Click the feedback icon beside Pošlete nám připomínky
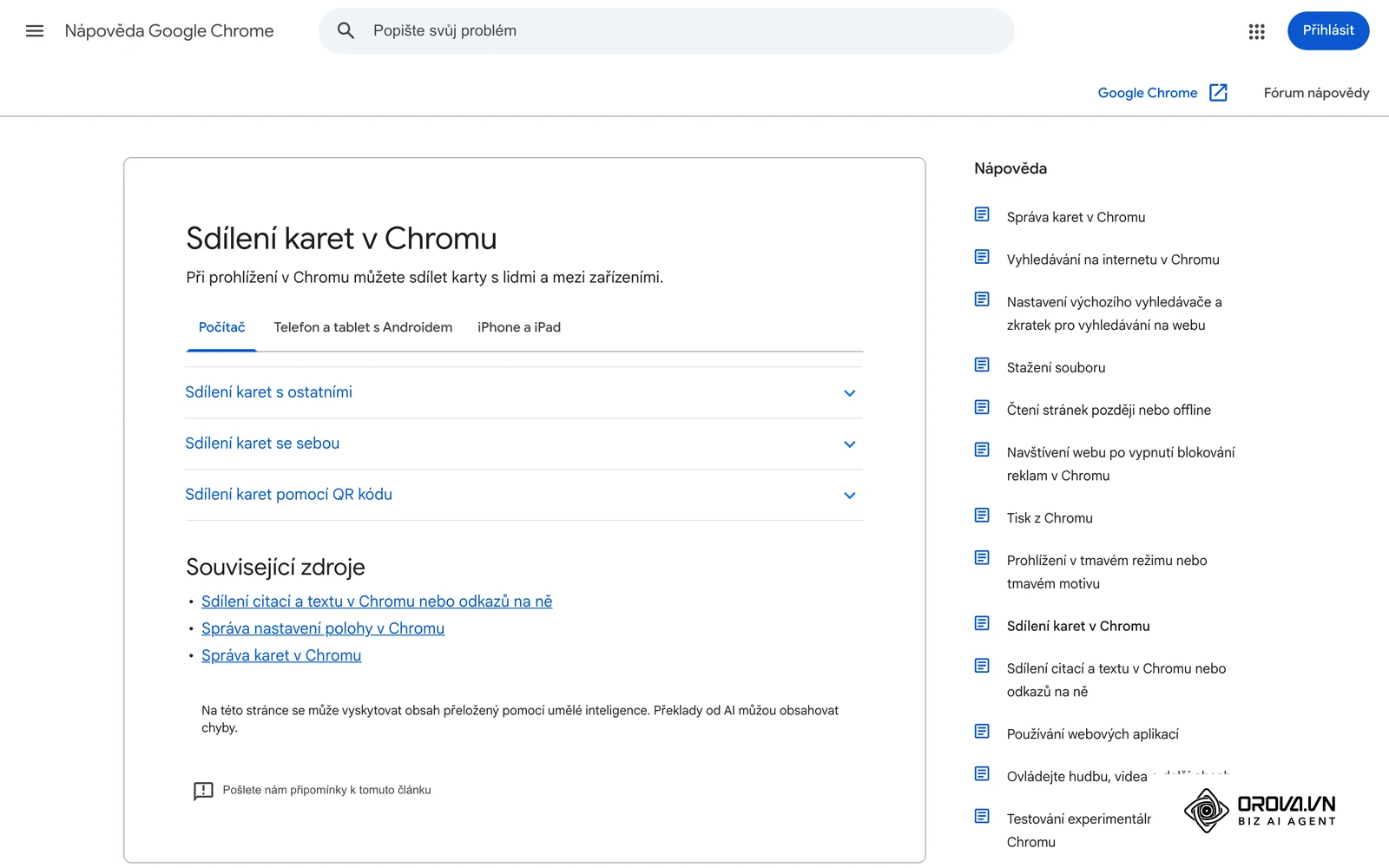 pos(203,791)
